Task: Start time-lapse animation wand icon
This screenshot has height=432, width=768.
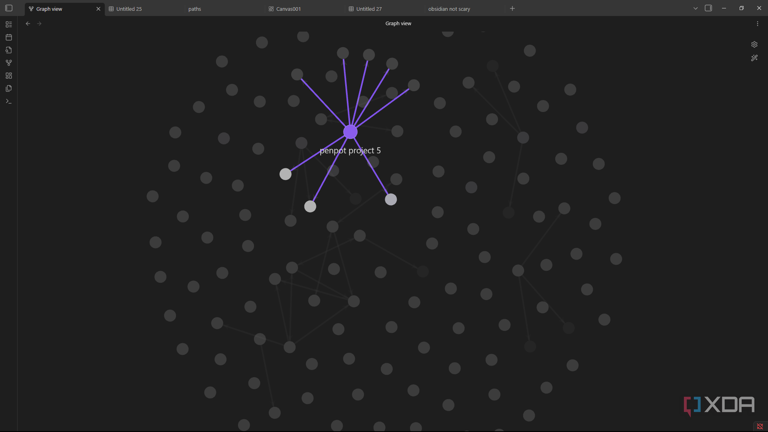Action: click(x=754, y=58)
